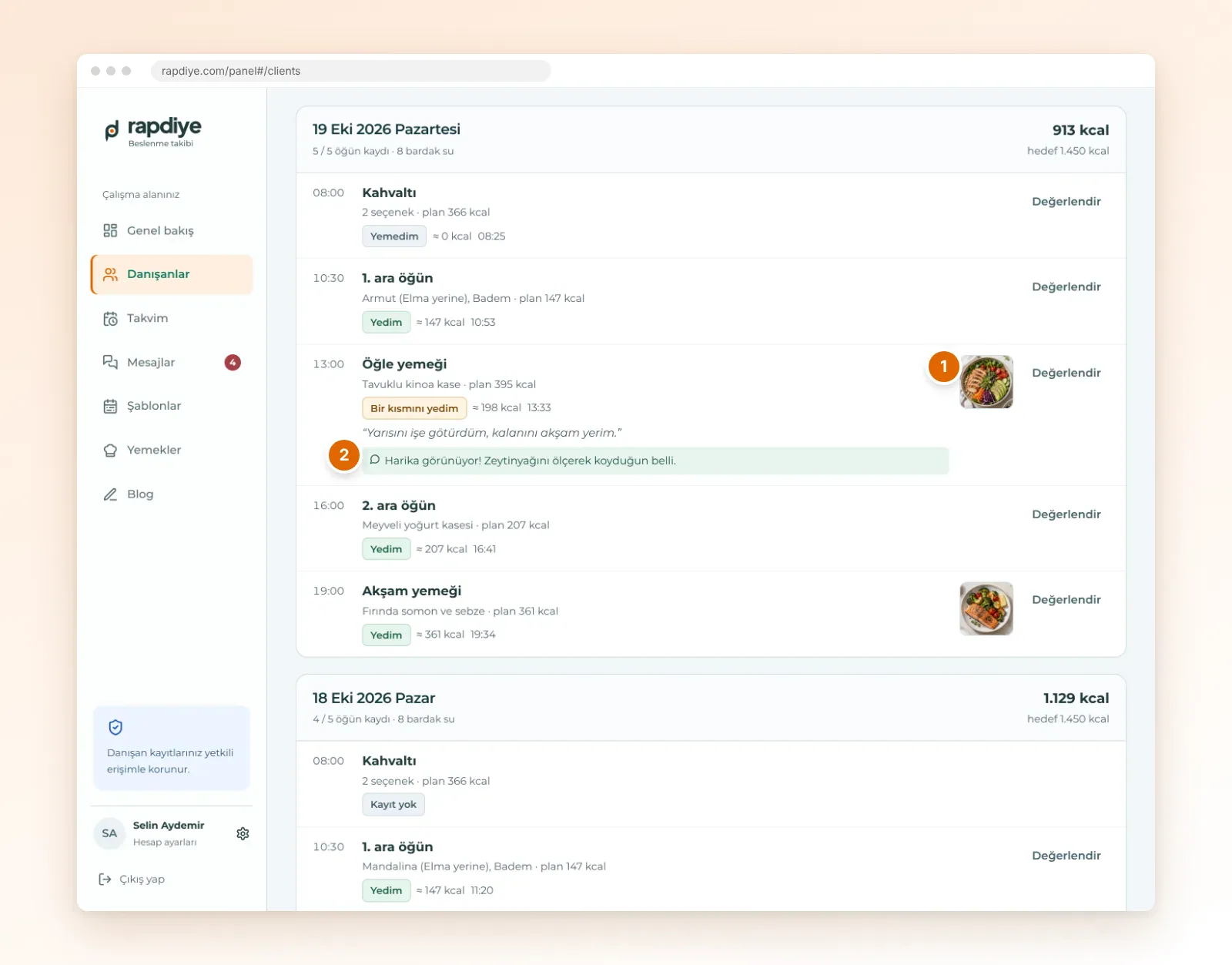Click the SA avatar circle
Screen dimensions: 1232x965
point(109,833)
